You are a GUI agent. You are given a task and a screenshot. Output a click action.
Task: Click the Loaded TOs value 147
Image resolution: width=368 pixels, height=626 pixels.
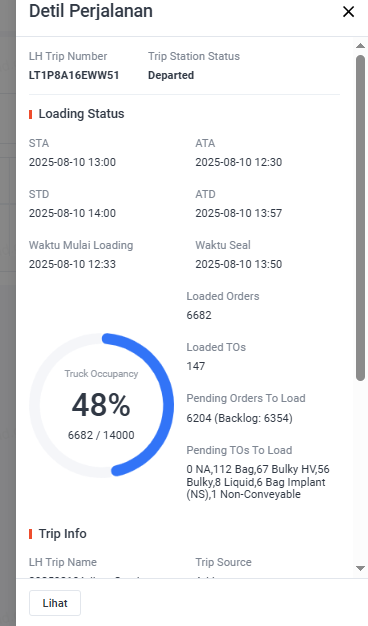point(196,366)
